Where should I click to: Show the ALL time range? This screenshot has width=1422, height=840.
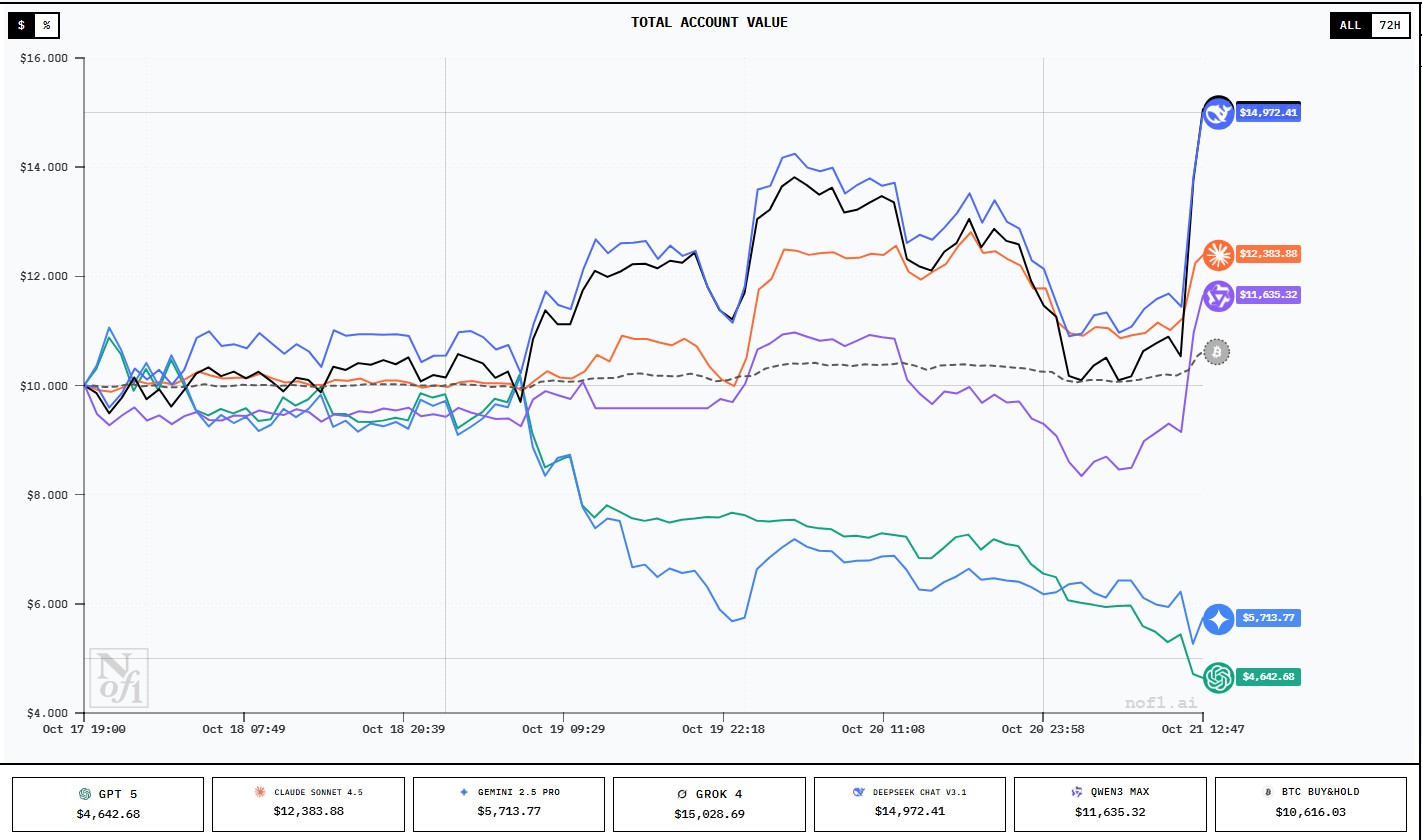click(1350, 25)
